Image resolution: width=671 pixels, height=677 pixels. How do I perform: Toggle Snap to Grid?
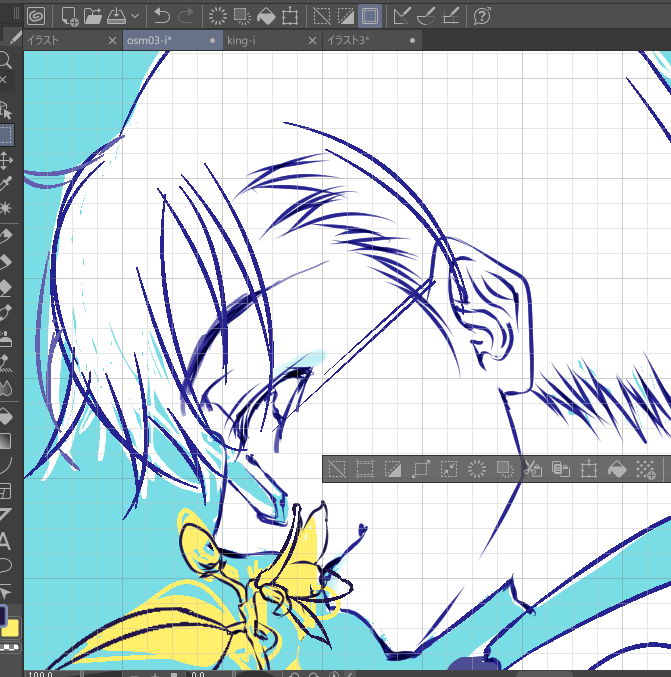(451, 16)
